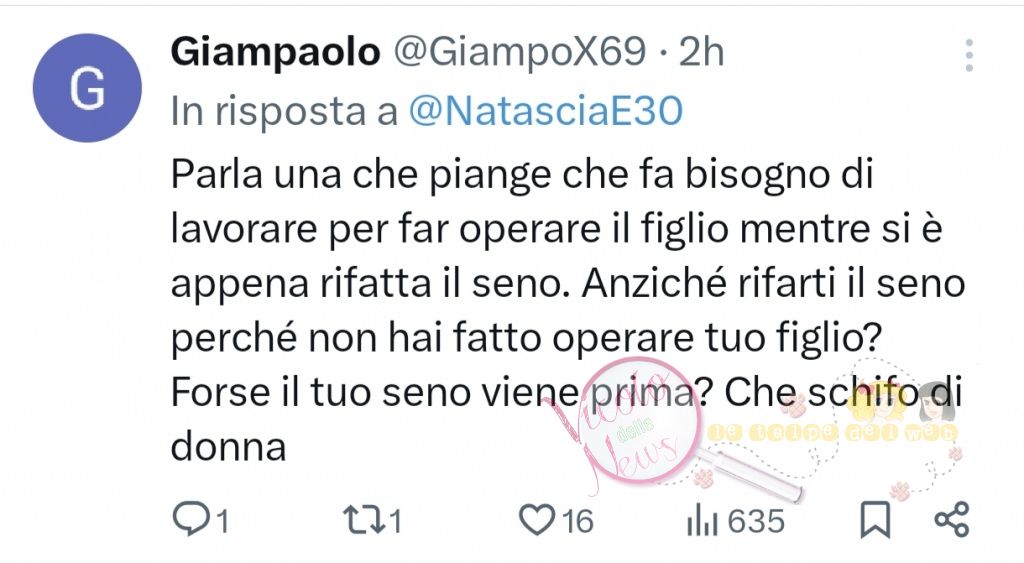
Task: Open the three-dot more options menu
Action: pos(969,55)
